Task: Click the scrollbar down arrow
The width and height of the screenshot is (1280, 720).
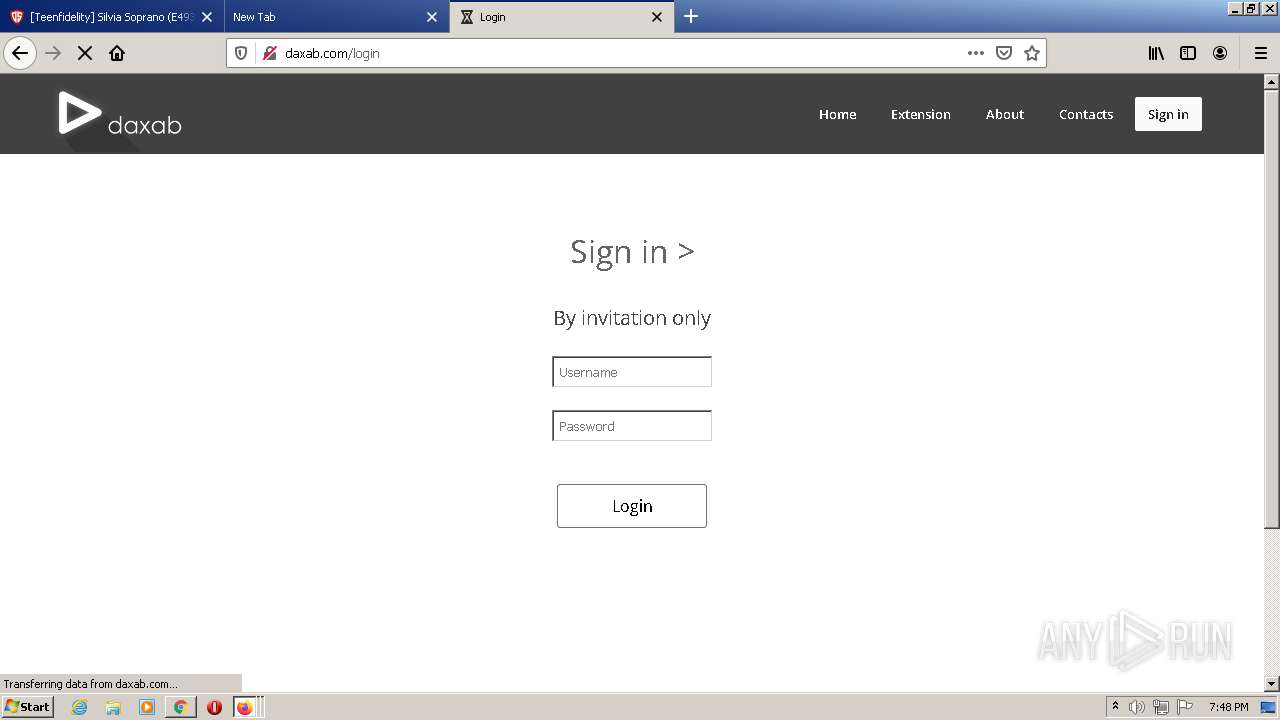Action: pos(1272,684)
